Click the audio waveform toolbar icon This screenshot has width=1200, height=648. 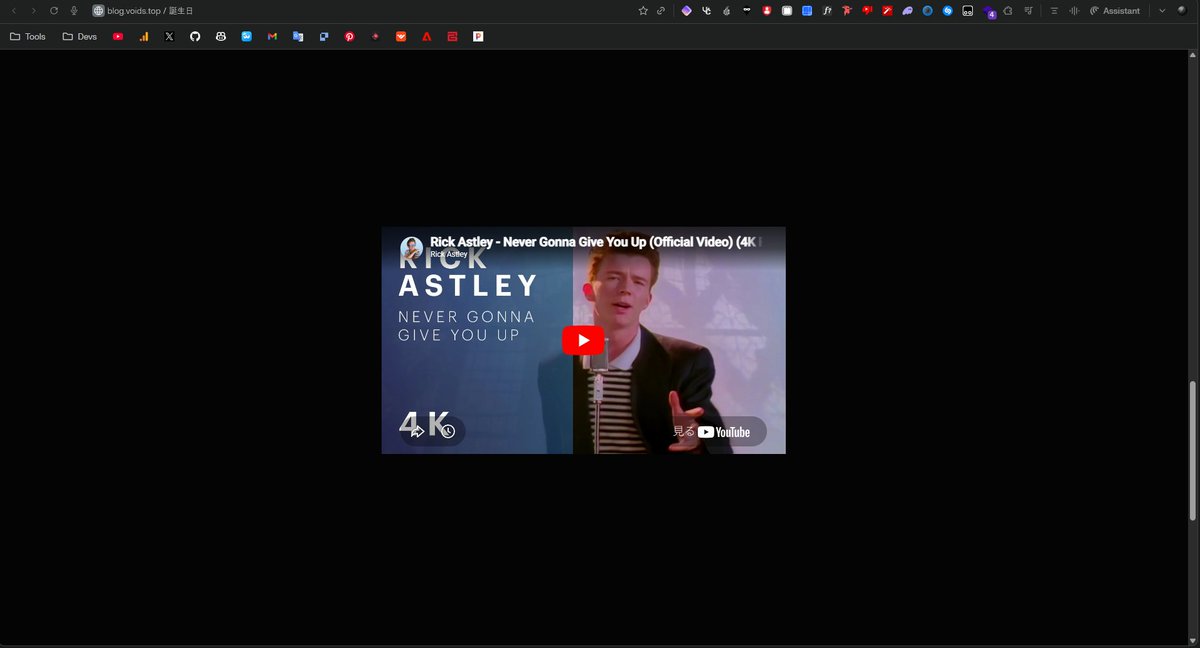(x=1074, y=11)
